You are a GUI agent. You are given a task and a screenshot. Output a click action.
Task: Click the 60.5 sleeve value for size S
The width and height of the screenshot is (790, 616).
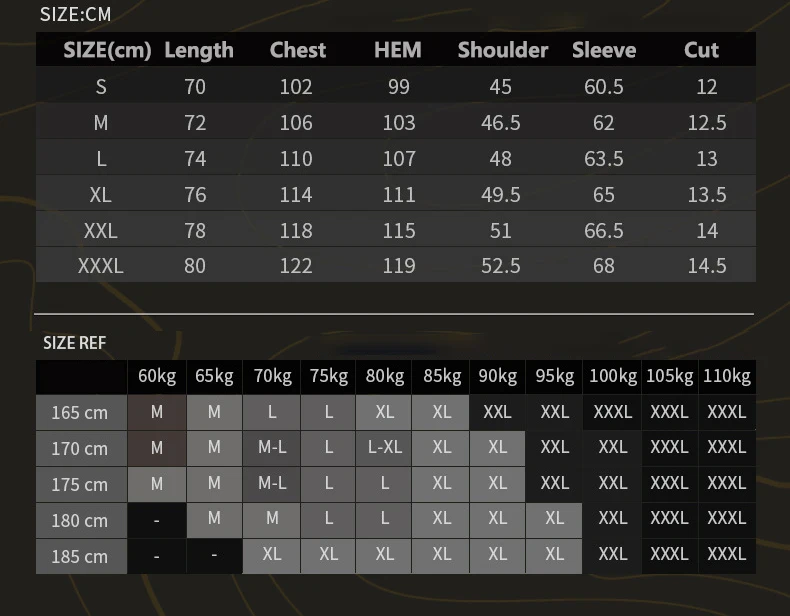[x=603, y=87]
